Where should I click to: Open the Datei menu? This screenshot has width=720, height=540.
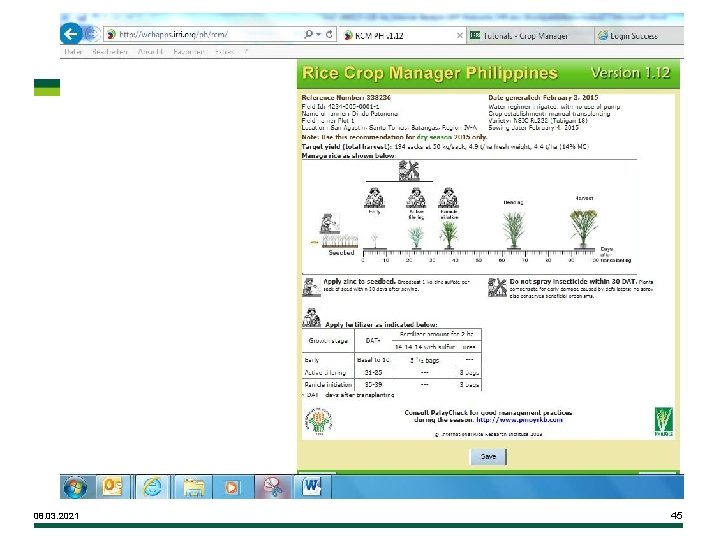click(73, 52)
